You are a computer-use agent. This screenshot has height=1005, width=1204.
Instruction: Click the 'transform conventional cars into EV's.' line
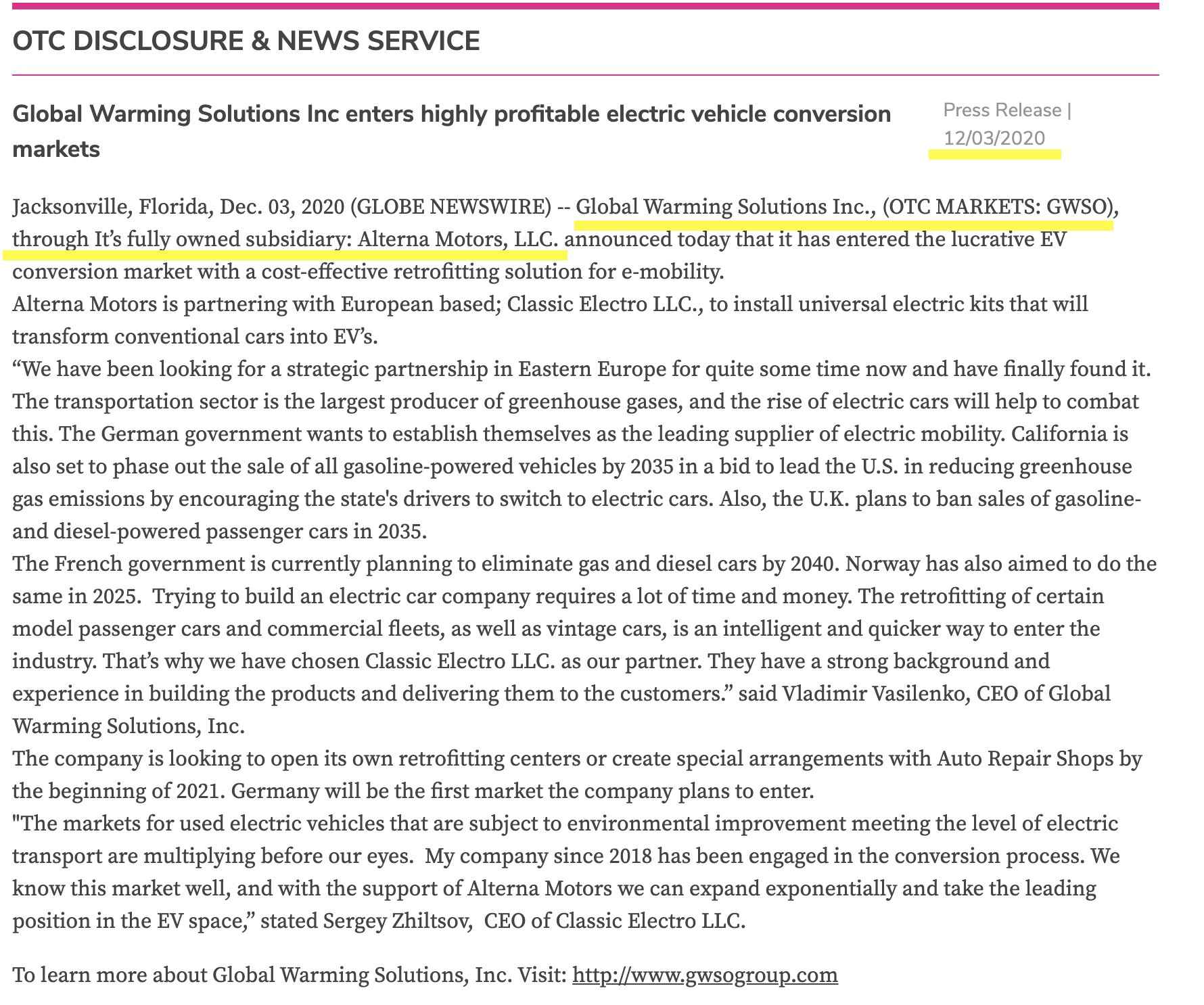pos(195,336)
